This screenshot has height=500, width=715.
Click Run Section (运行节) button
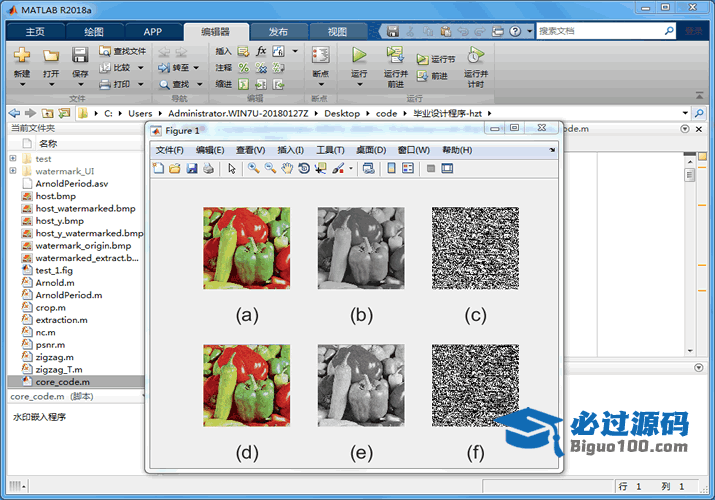435,59
